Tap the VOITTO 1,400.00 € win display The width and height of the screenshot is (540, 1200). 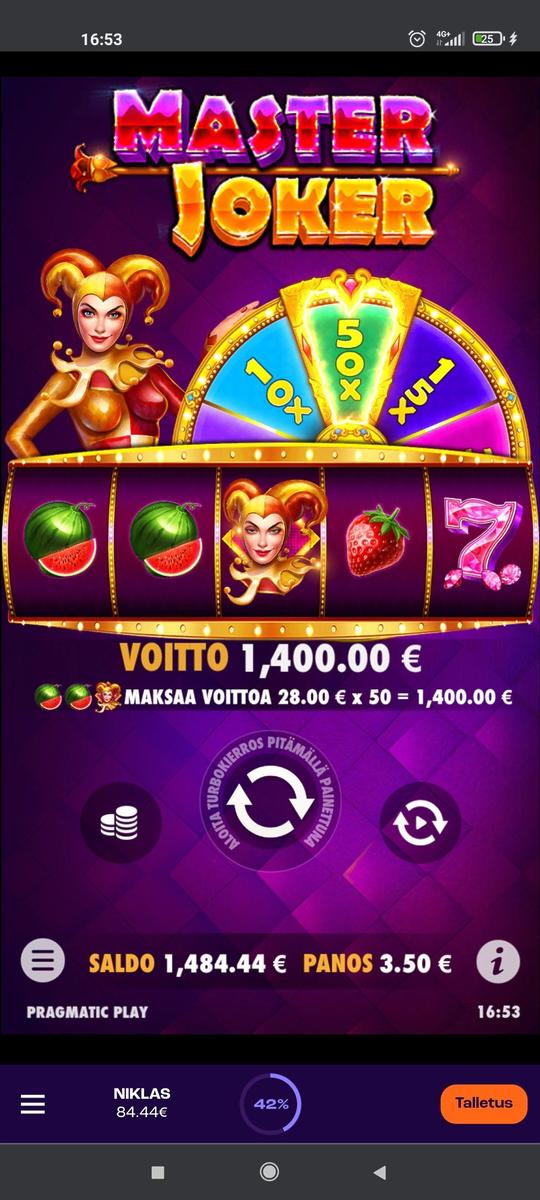[x=270, y=658]
